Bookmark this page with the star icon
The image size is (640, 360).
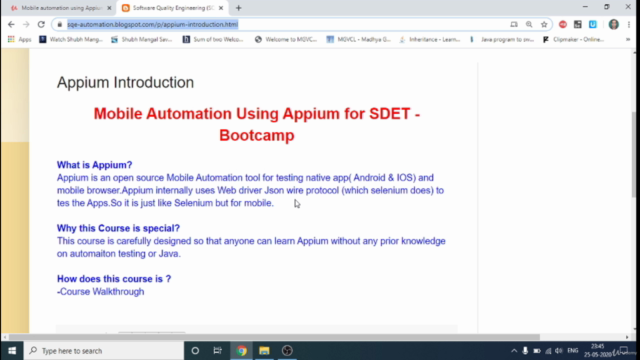click(544, 24)
